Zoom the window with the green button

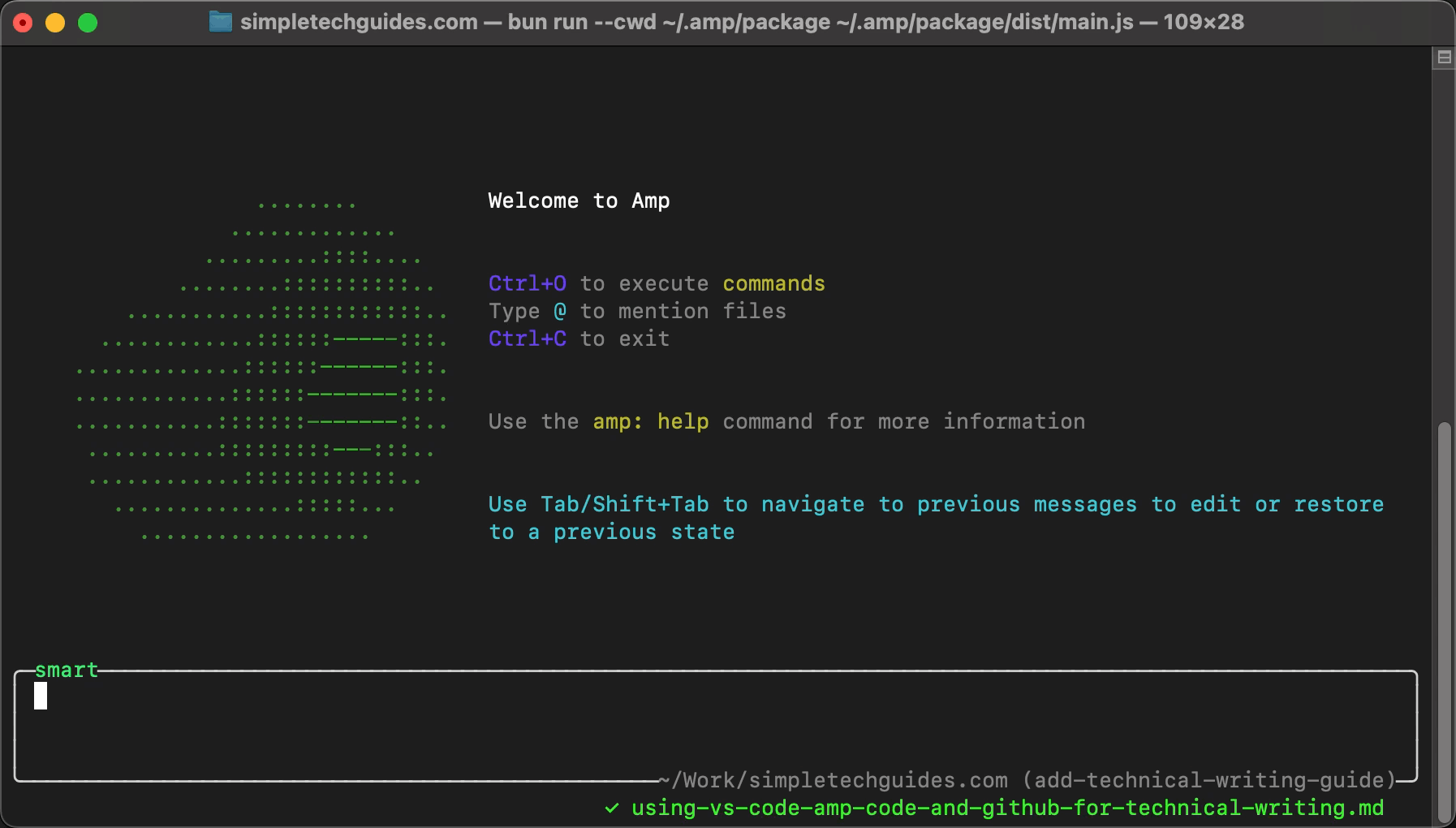tap(88, 23)
